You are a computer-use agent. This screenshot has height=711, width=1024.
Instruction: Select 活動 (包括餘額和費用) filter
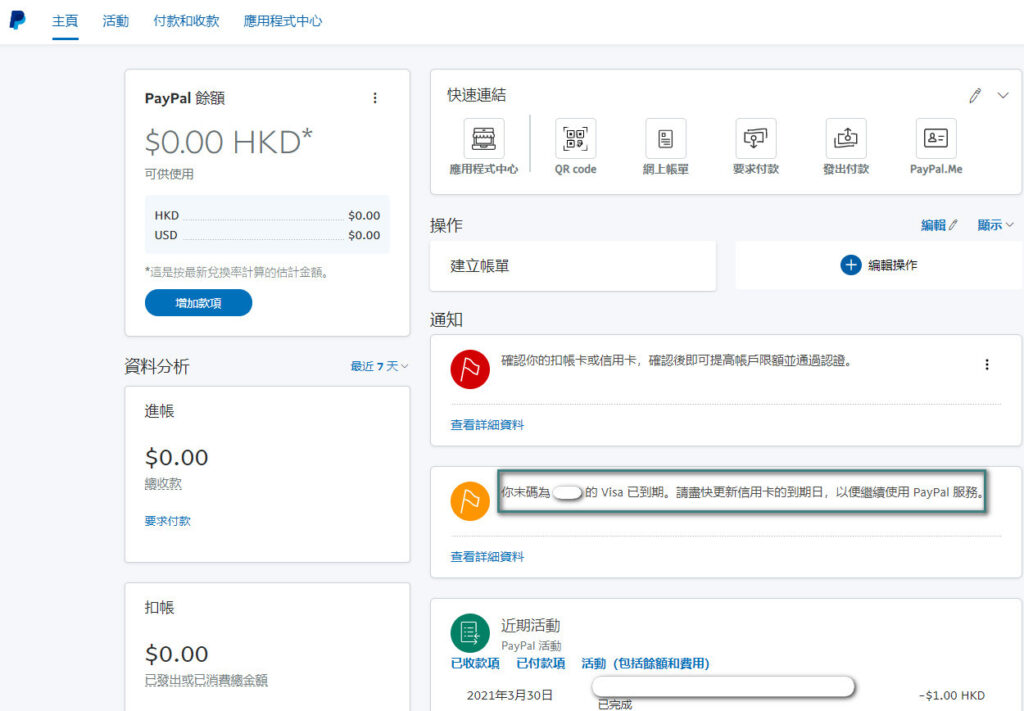[x=645, y=663]
